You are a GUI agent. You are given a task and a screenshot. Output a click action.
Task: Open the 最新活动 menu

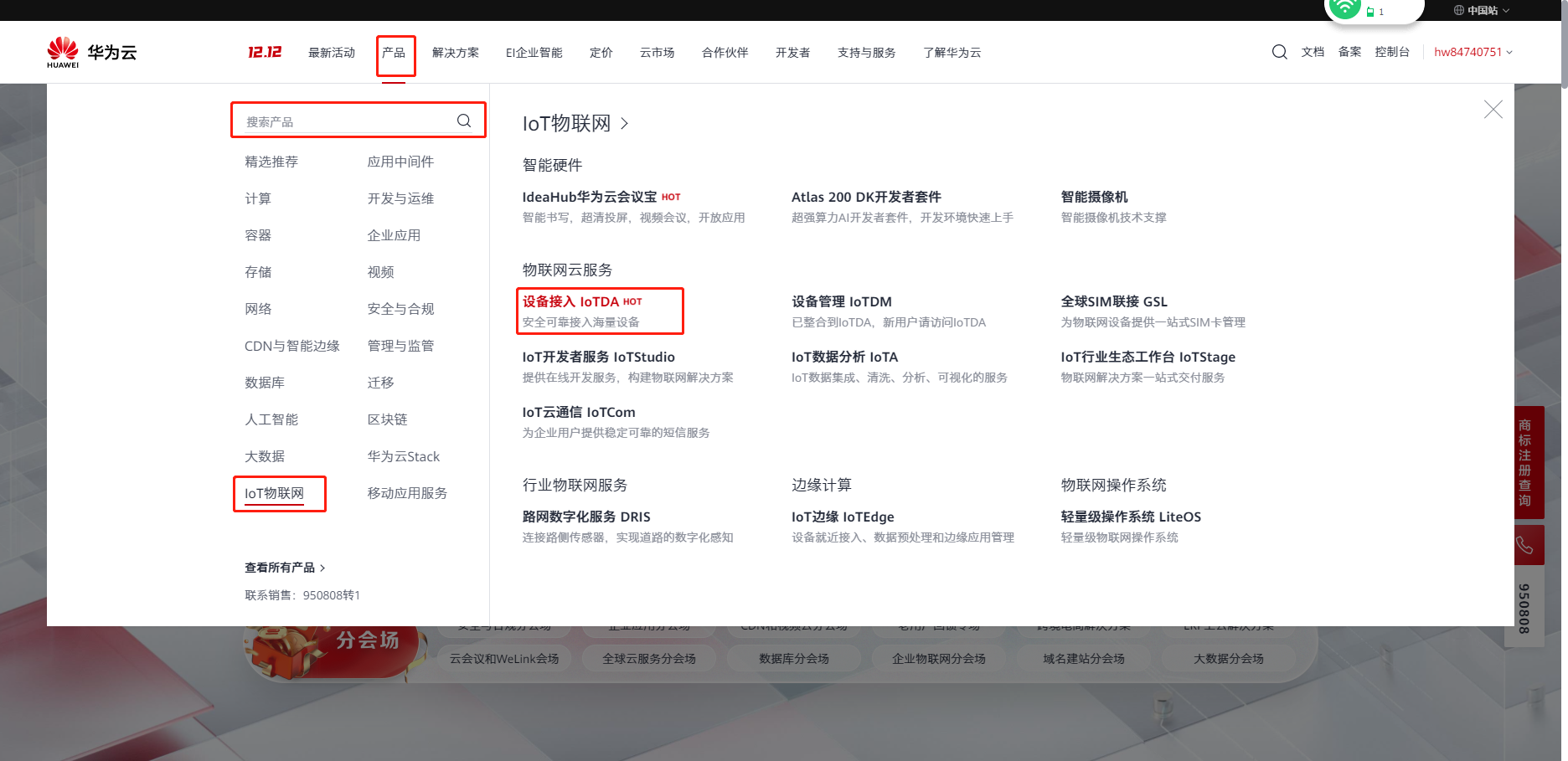[332, 53]
